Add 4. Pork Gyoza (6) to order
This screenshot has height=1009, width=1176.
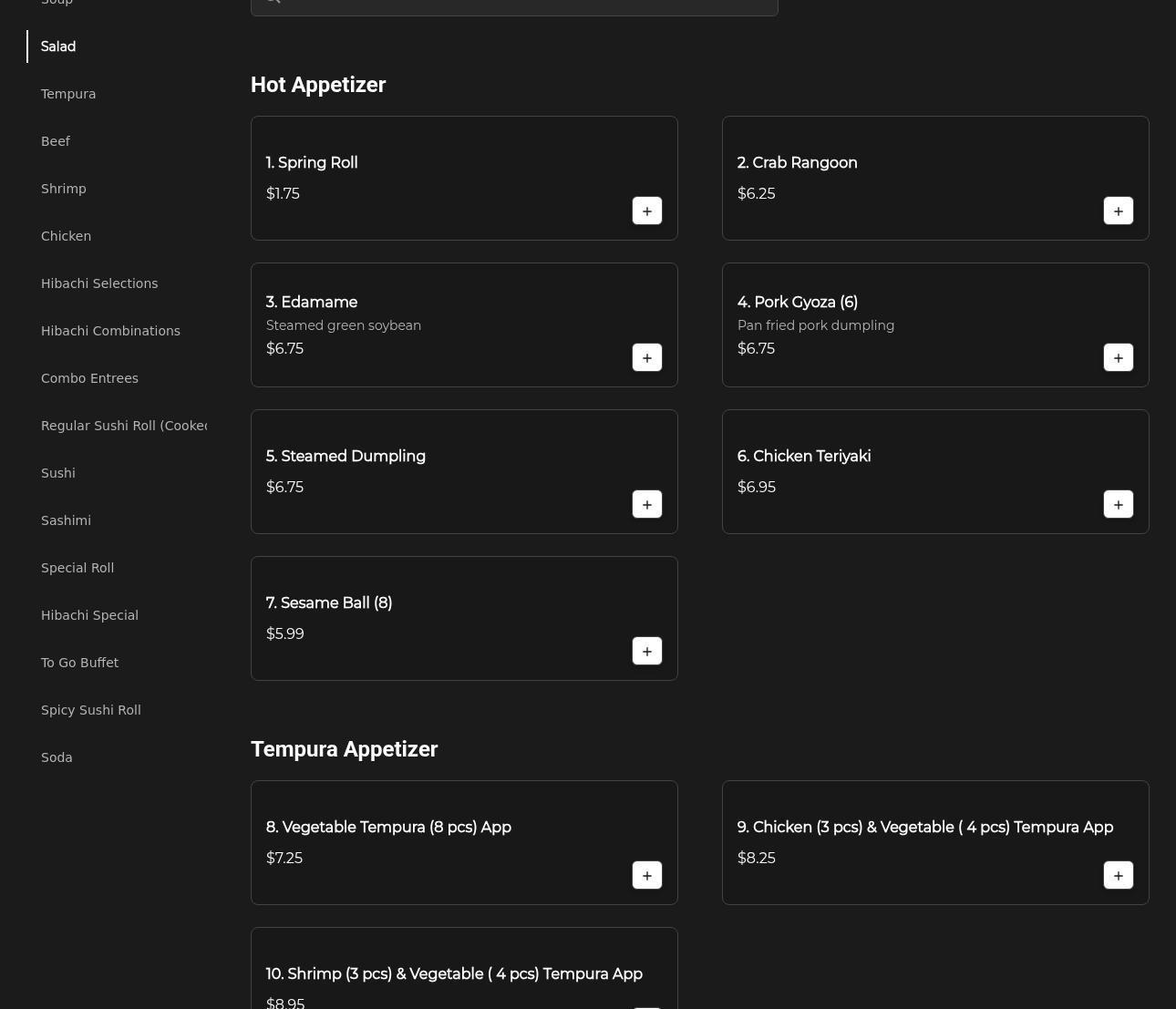point(1119,357)
